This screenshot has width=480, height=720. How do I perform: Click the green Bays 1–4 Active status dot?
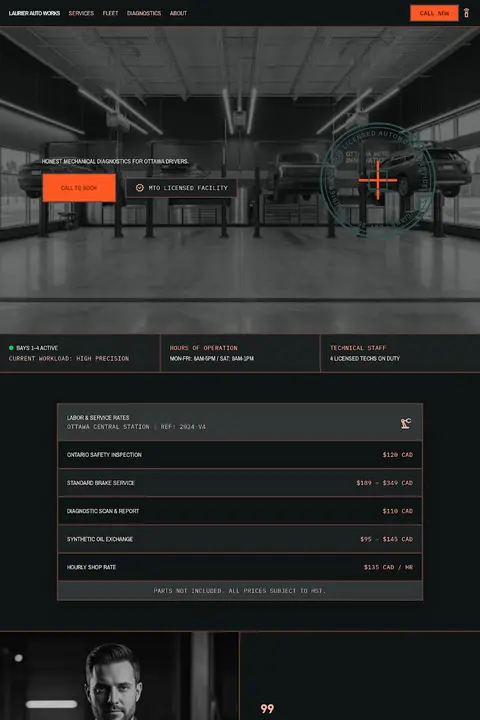click(11, 348)
